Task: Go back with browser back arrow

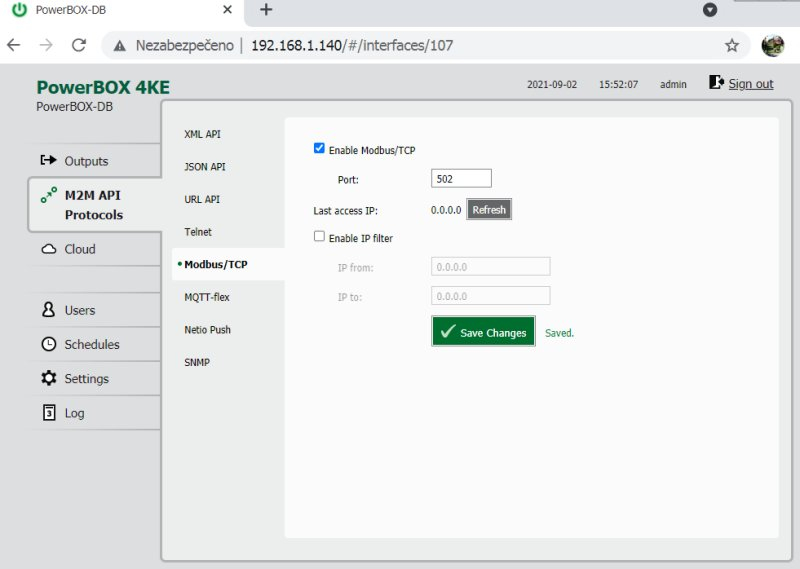Action: pyautogui.click(x=14, y=45)
